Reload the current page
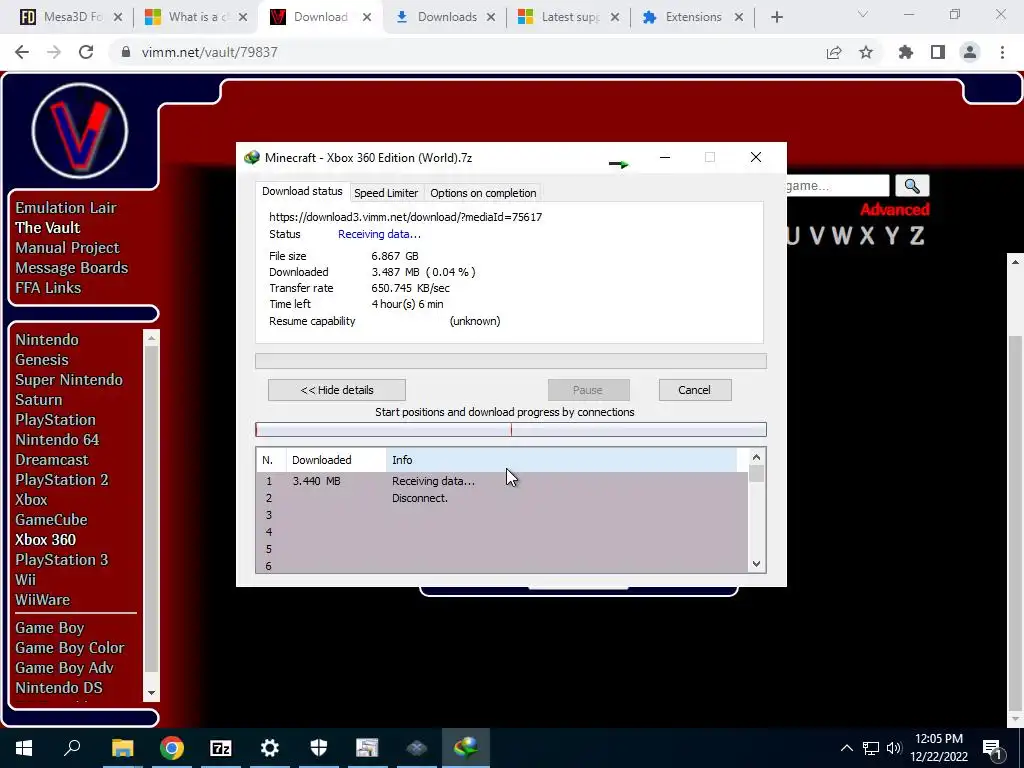Screen dimensions: 1024x768 click(86, 52)
